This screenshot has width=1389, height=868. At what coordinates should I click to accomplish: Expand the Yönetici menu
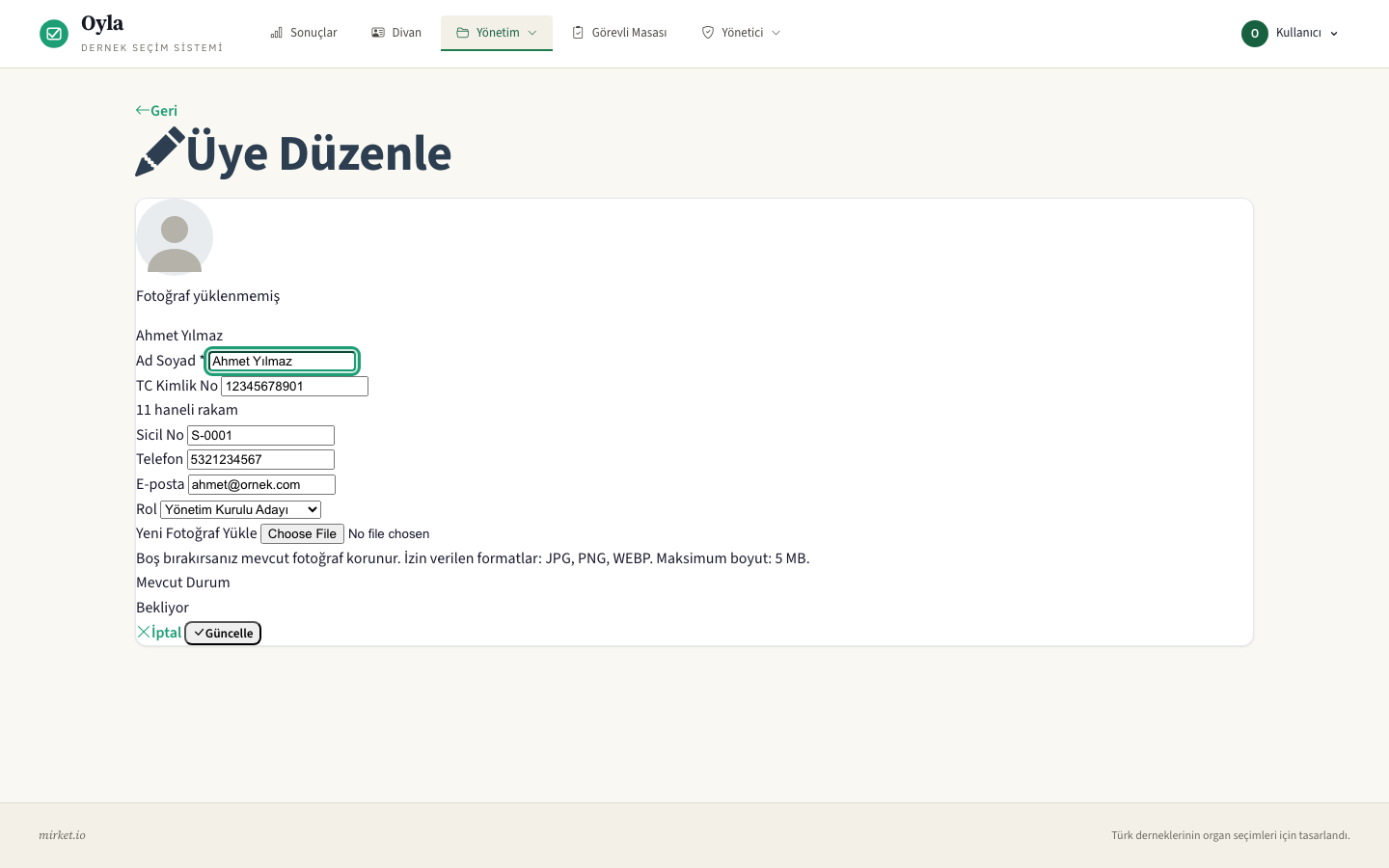pos(741,33)
